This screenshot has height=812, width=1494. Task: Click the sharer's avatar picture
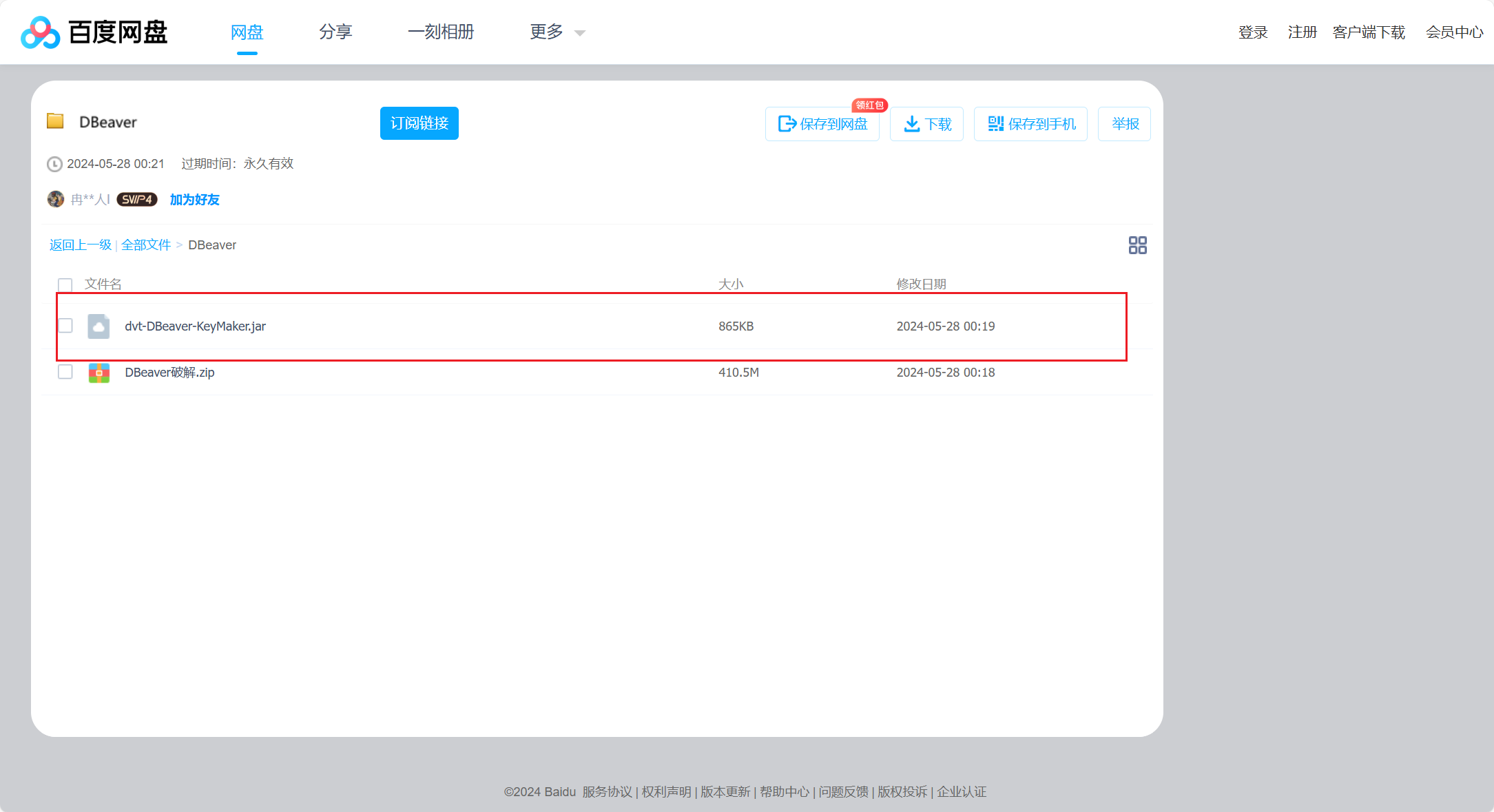coord(56,199)
